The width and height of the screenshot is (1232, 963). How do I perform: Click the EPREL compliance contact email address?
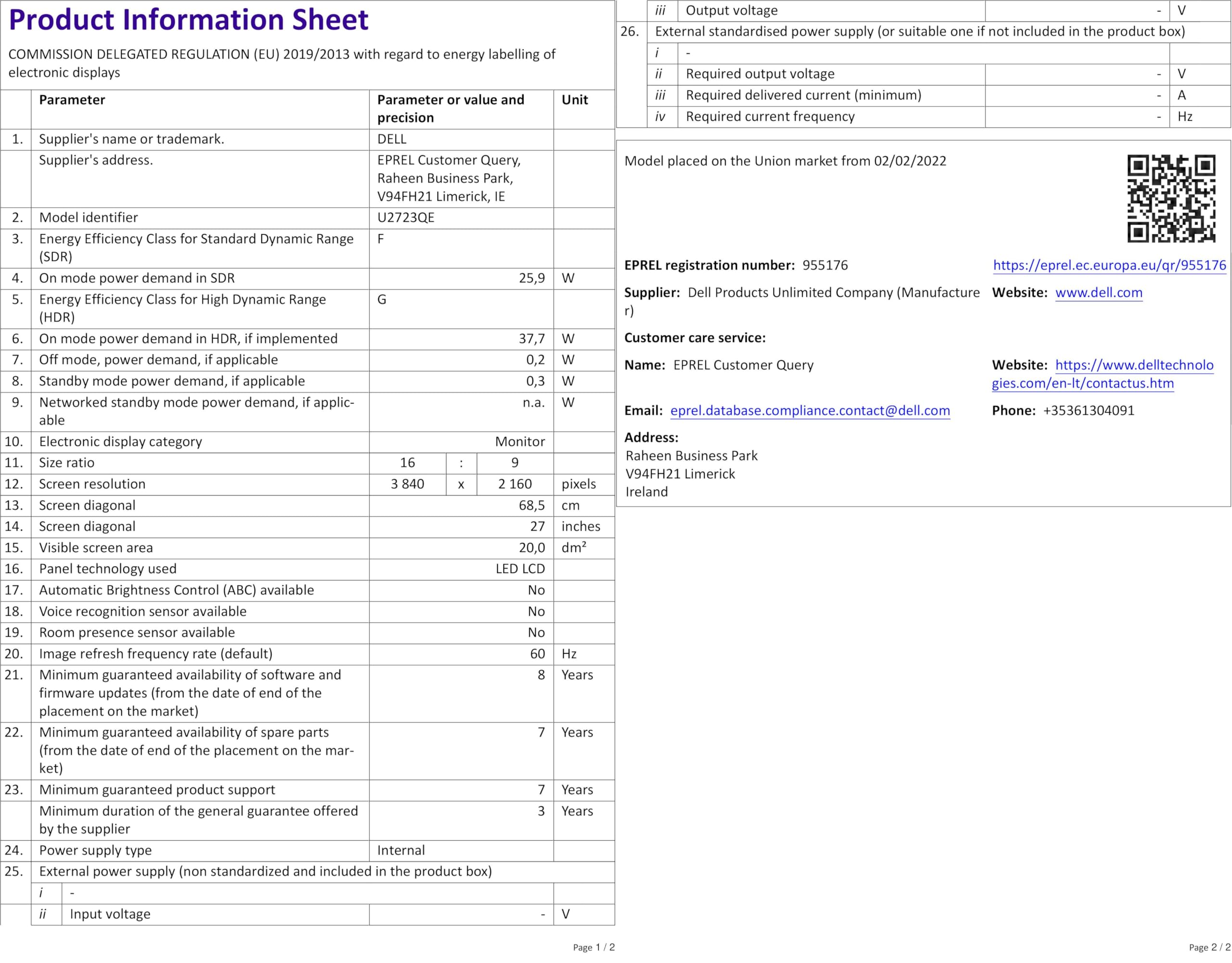809,410
